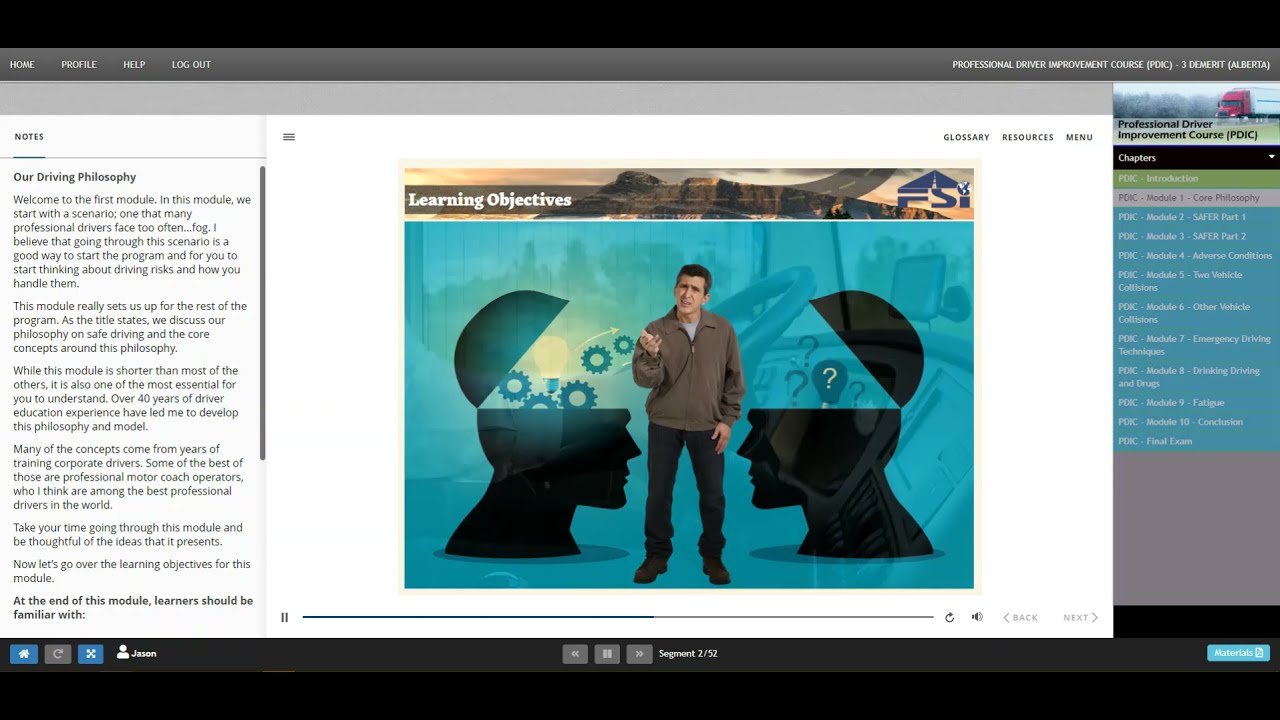Open the Menu in the player header
Viewport: 1280px width, 720px height.
[x=1079, y=137]
